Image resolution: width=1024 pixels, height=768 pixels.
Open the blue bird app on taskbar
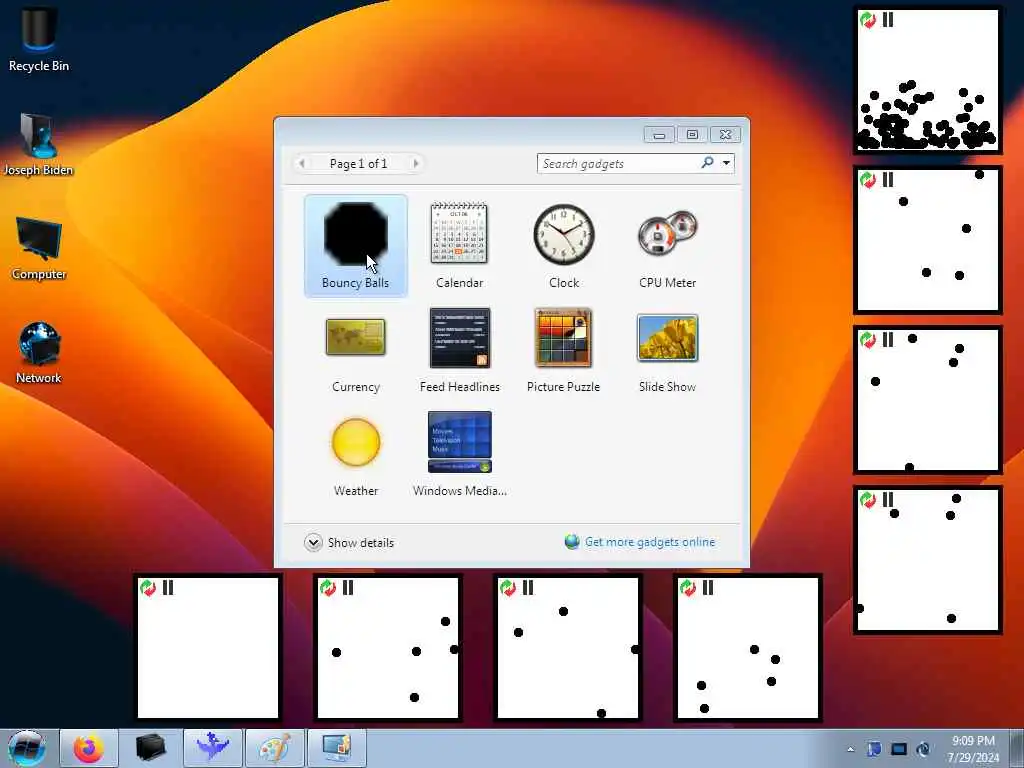tap(212, 748)
